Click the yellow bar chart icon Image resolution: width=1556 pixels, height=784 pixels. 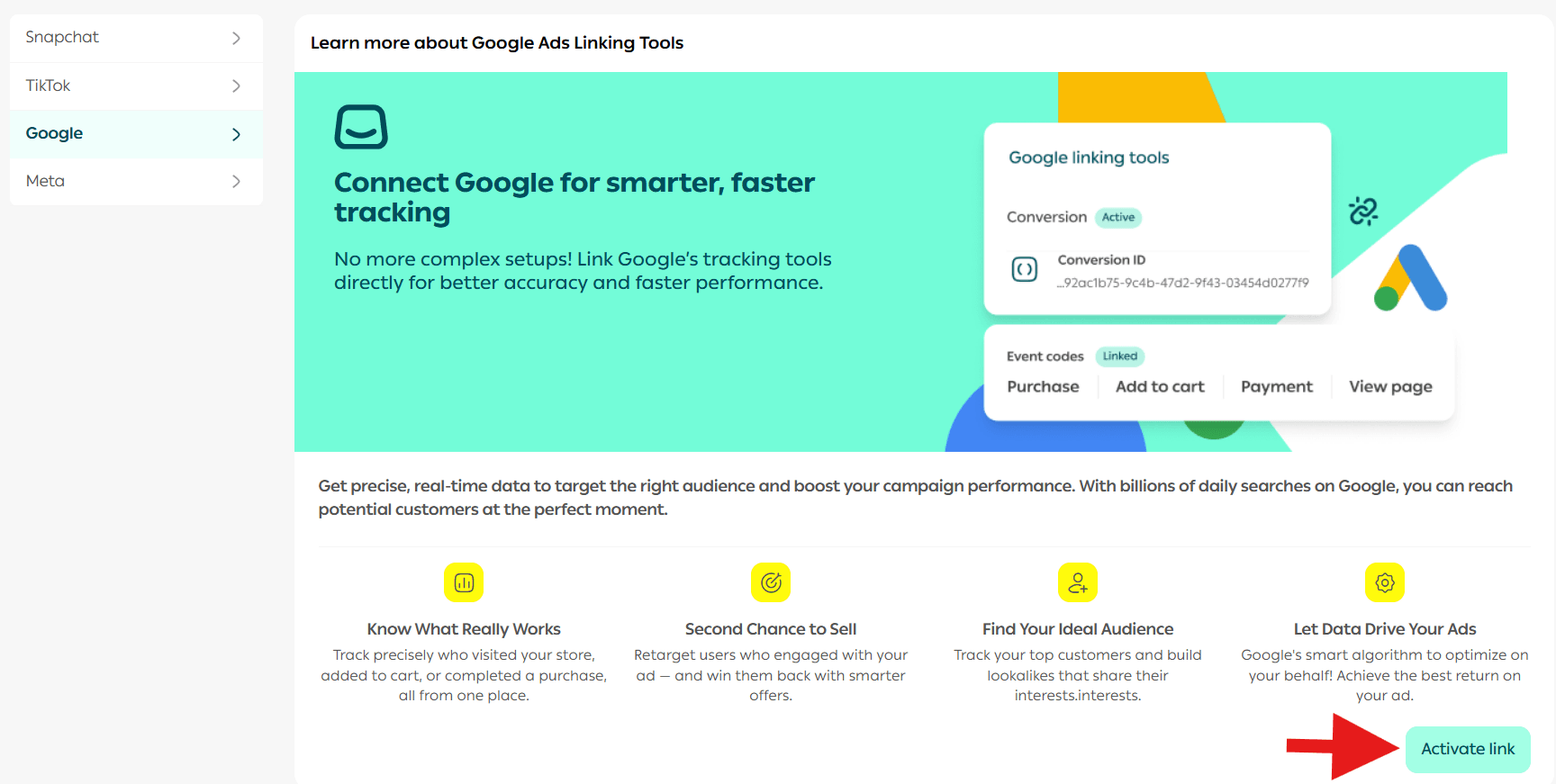point(464,583)
